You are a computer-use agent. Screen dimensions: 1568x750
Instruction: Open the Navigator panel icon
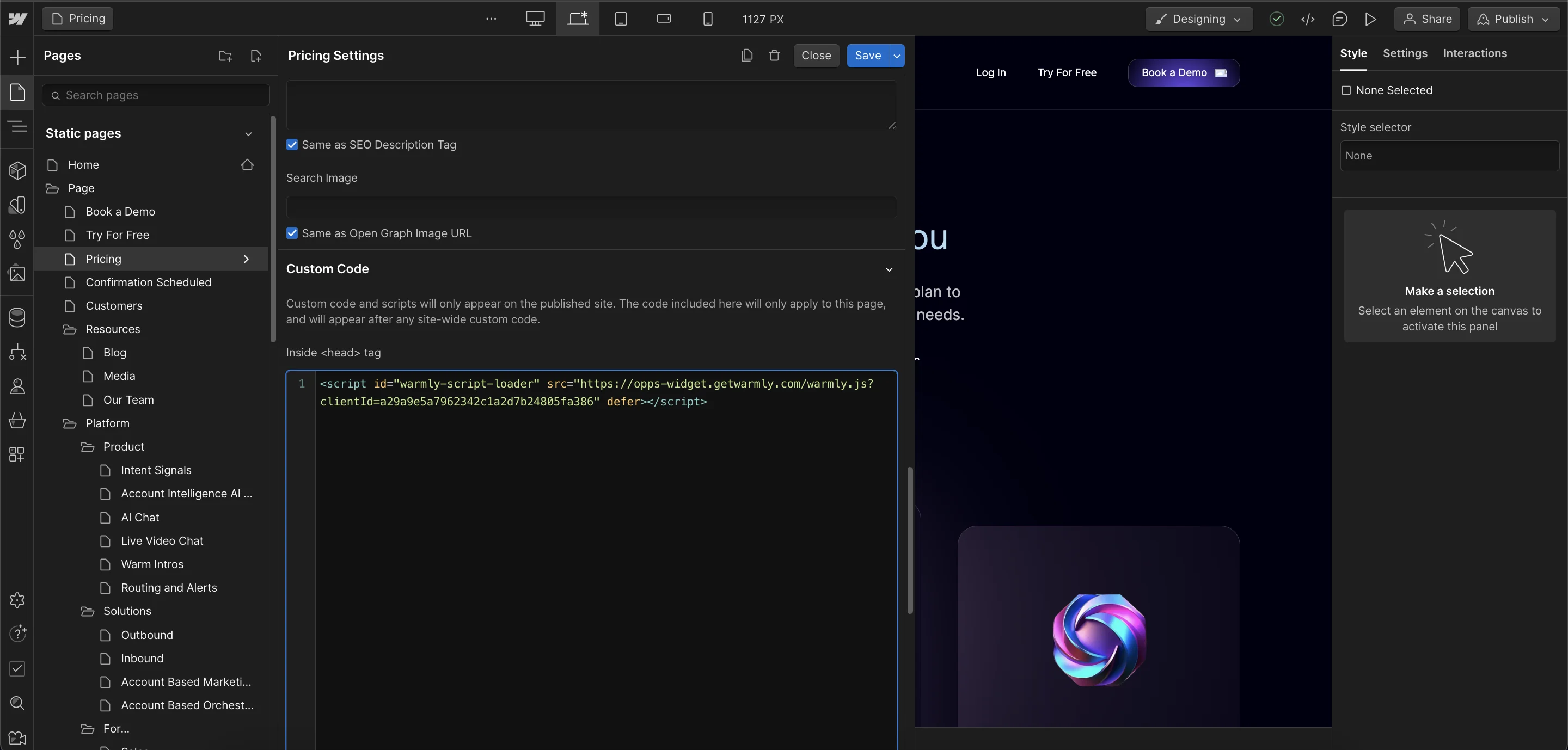[x=17, y=126]
